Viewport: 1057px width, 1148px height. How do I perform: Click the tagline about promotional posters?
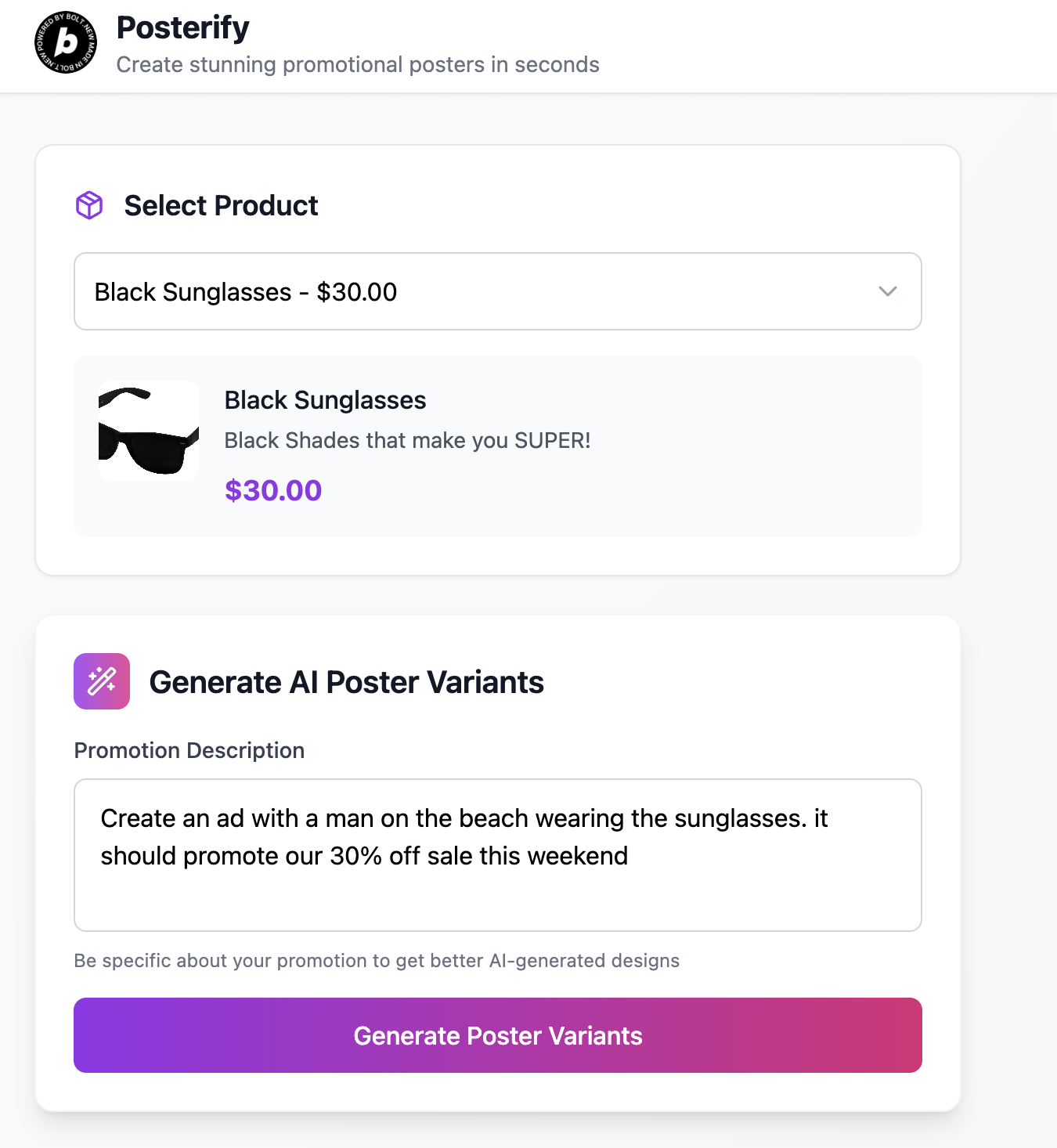tap(358, 64)
